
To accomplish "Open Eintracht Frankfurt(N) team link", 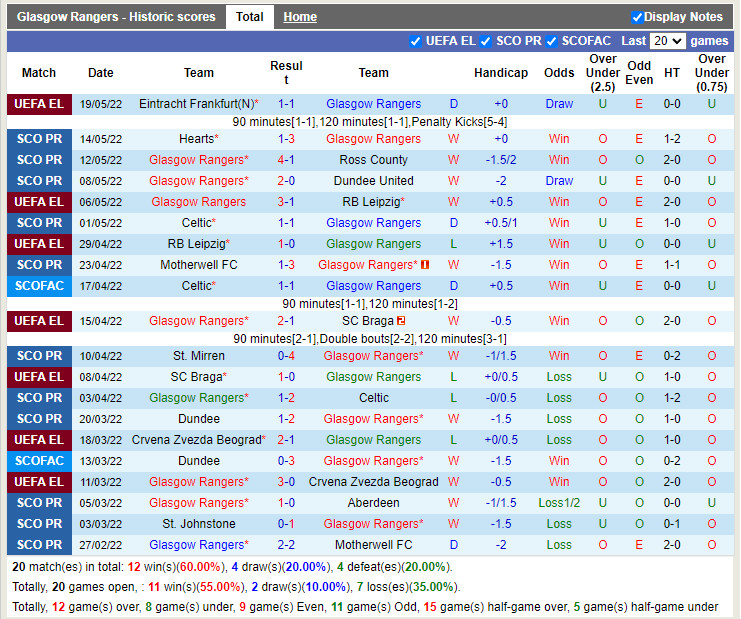I will tap(197, 104).
